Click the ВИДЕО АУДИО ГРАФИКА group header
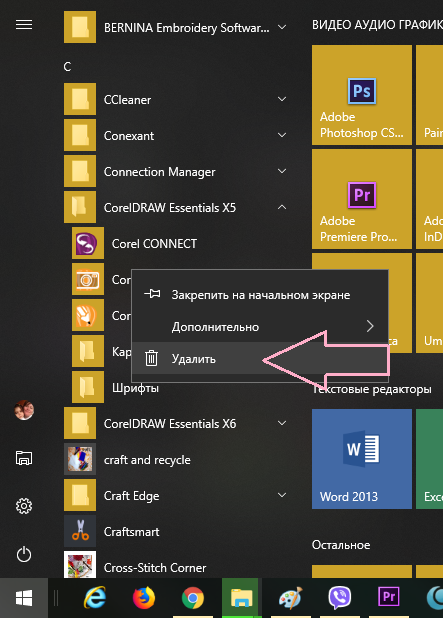This screenshot has width=443, height=618. [377, 25]
